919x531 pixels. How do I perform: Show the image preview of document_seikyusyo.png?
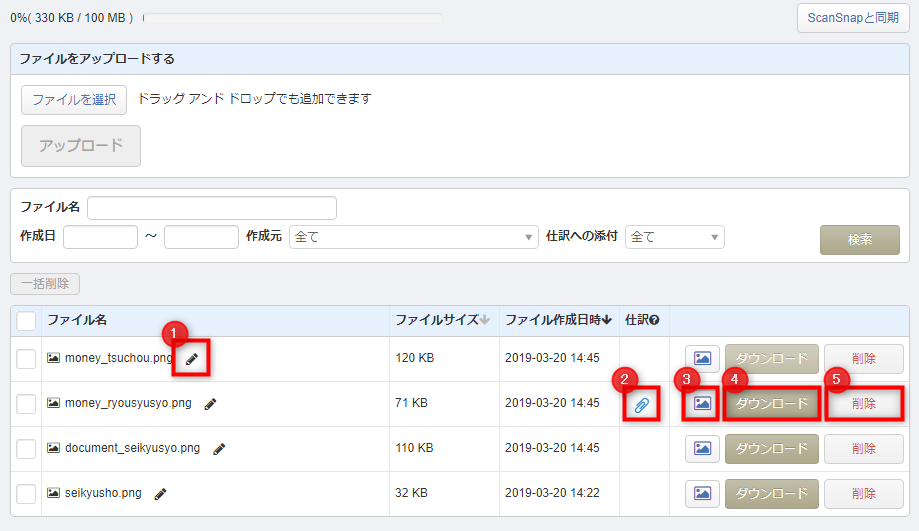[702, 448]
